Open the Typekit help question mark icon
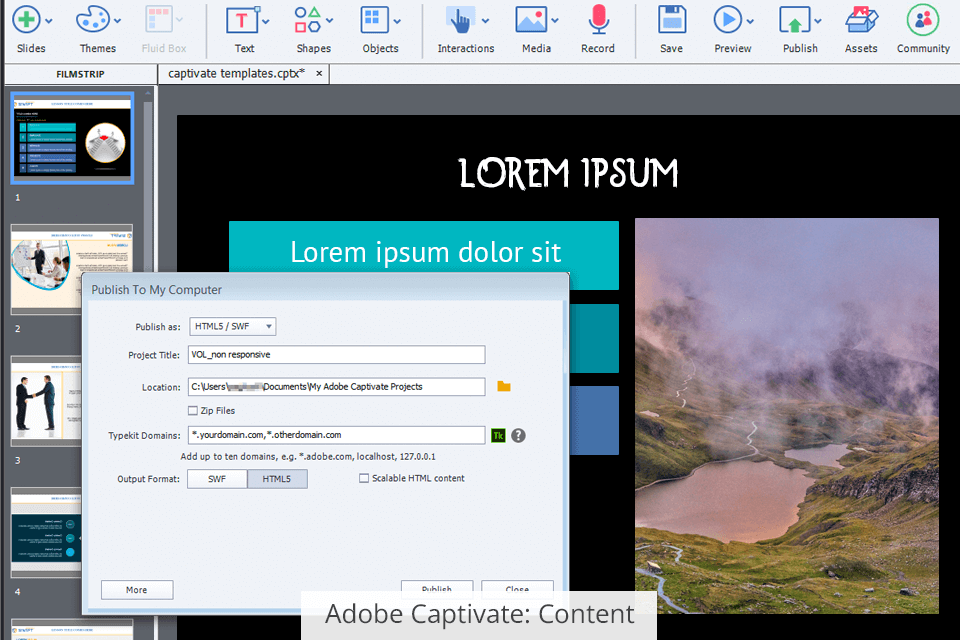The width and height of the screenshot is (960, 640). click(519, 435)
